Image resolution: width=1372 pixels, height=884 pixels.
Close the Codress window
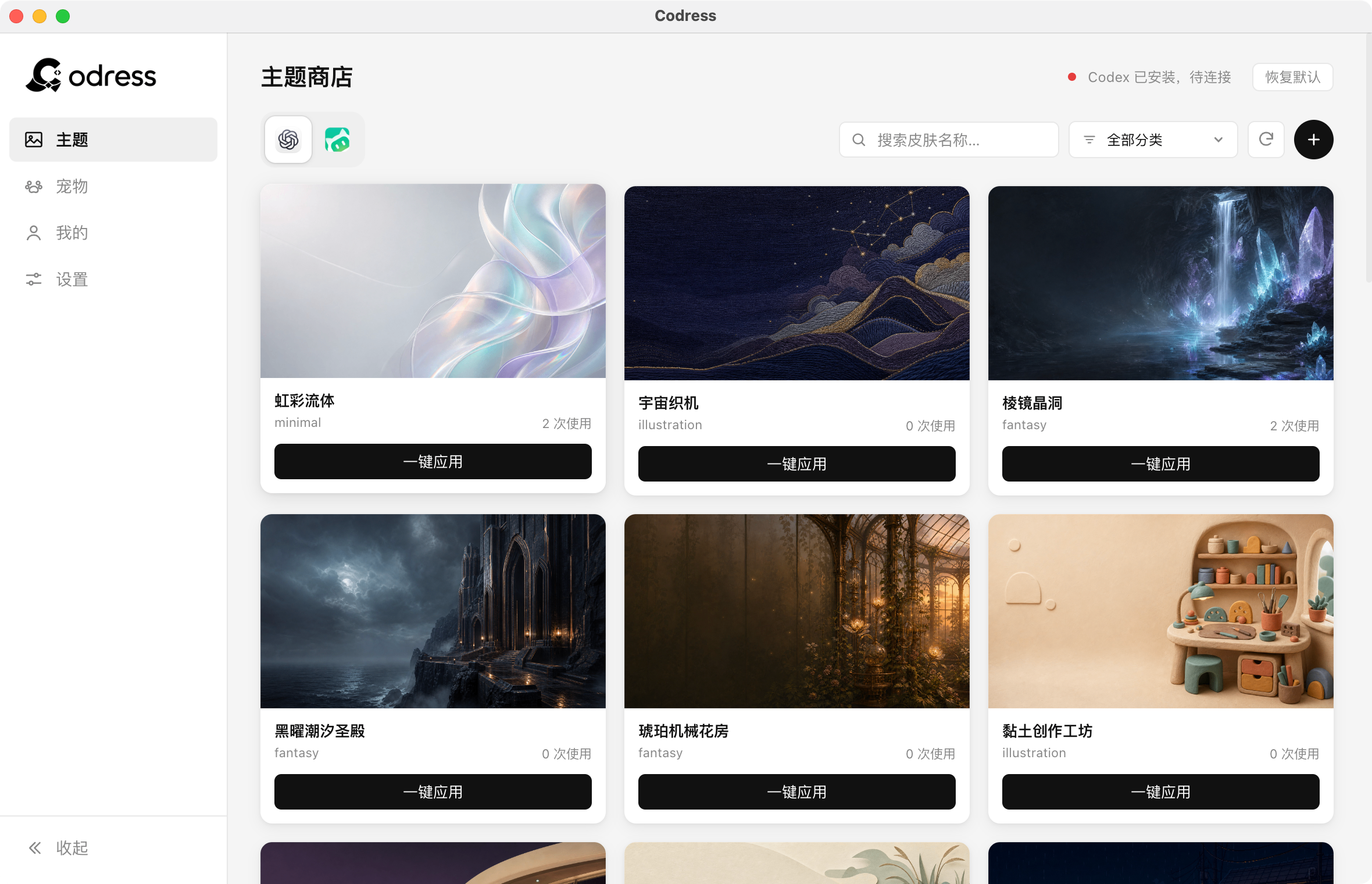(x=16, y=16)
